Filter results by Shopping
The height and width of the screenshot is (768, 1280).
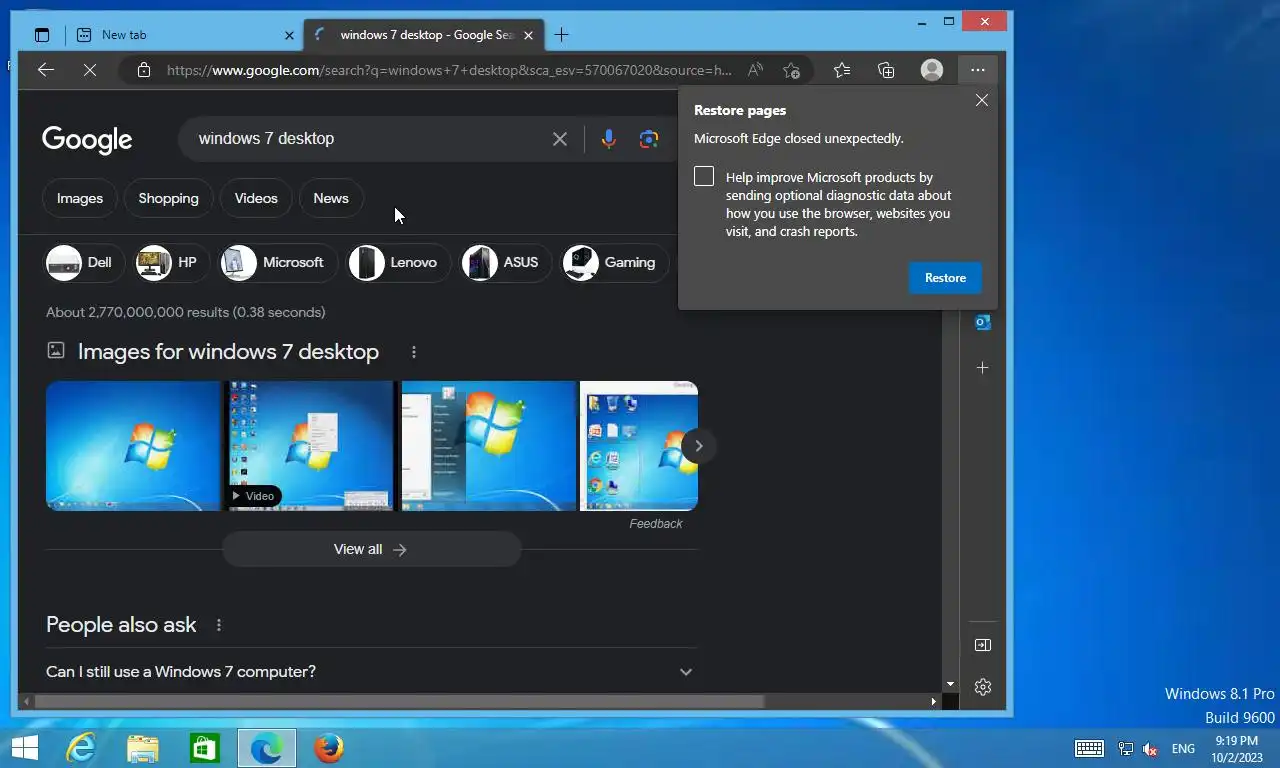168,198
